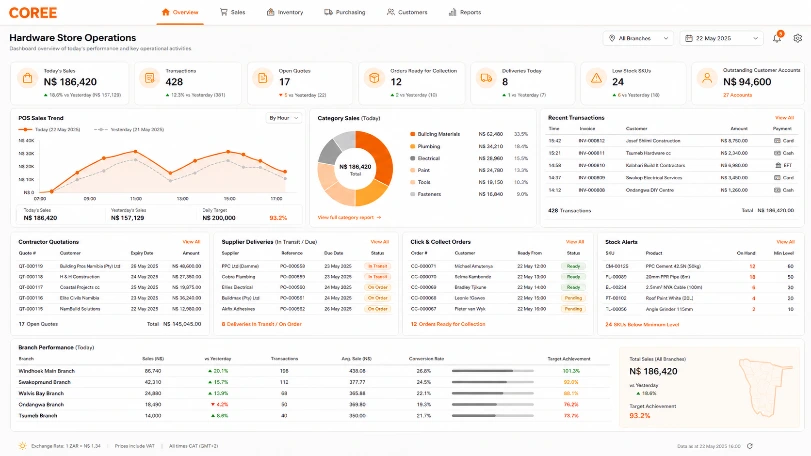Click Pending status for order CC-000067
This screenshot has height=456, width=811.
coord(573,309)
